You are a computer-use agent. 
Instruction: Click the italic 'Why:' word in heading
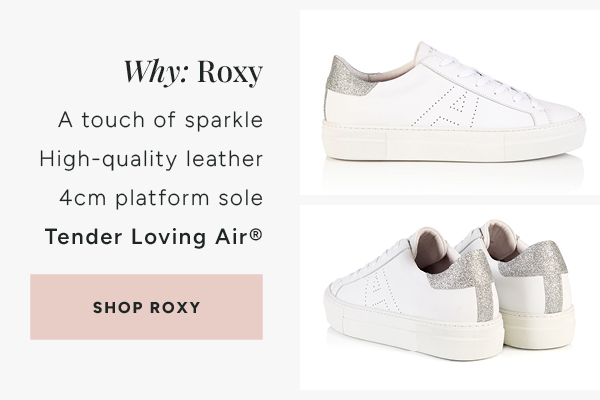click(x=156, y=72)
